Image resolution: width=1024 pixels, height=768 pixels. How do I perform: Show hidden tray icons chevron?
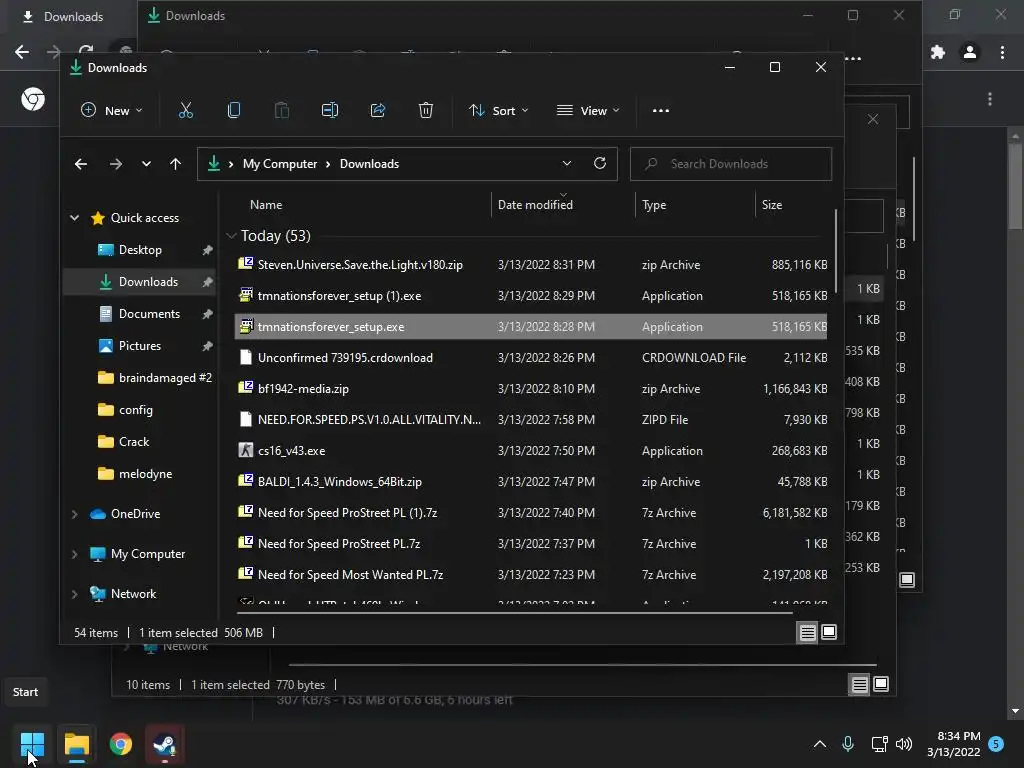coord(820,744)
